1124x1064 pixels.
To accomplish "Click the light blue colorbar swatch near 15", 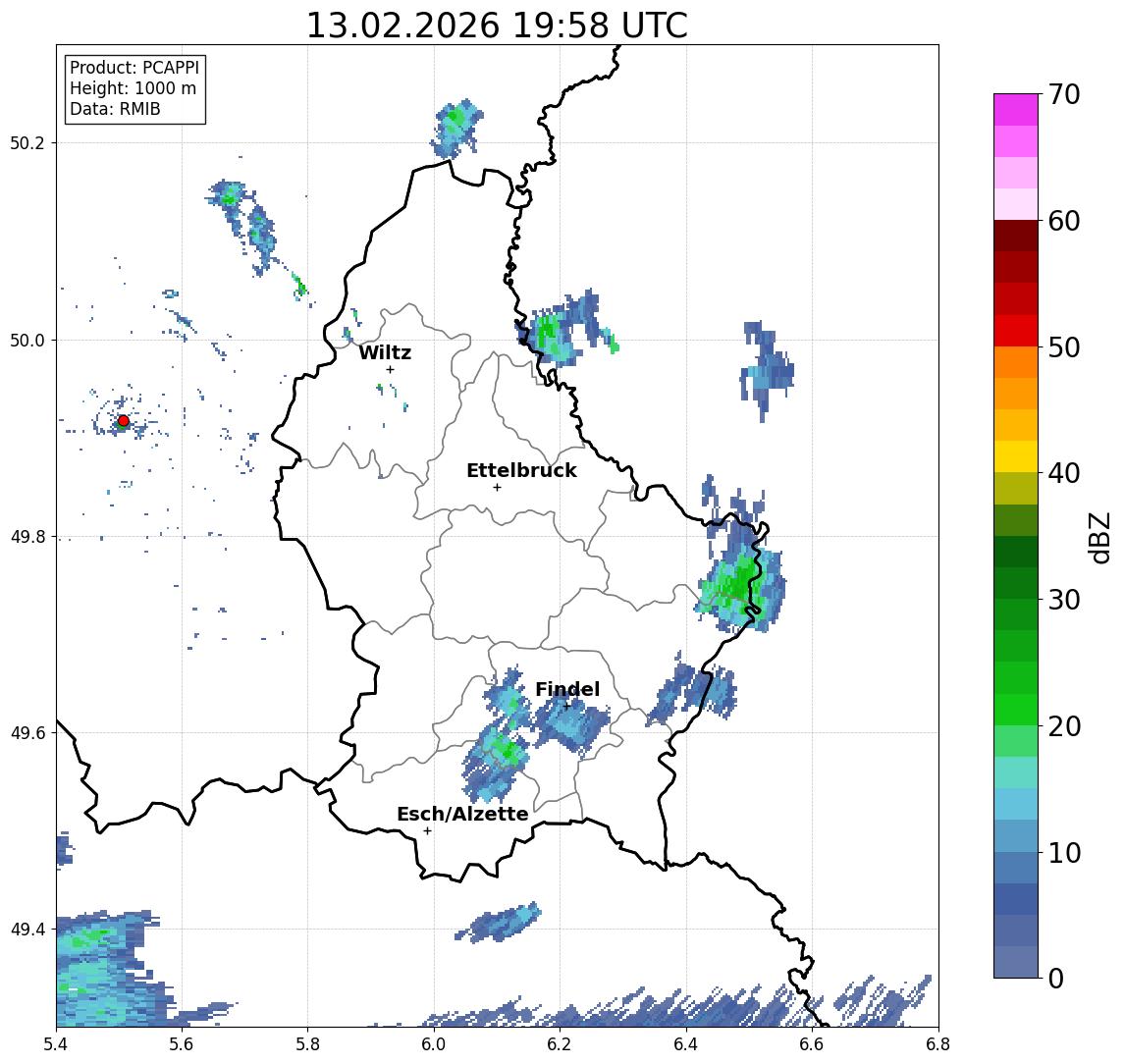I will coord(1016,804).
